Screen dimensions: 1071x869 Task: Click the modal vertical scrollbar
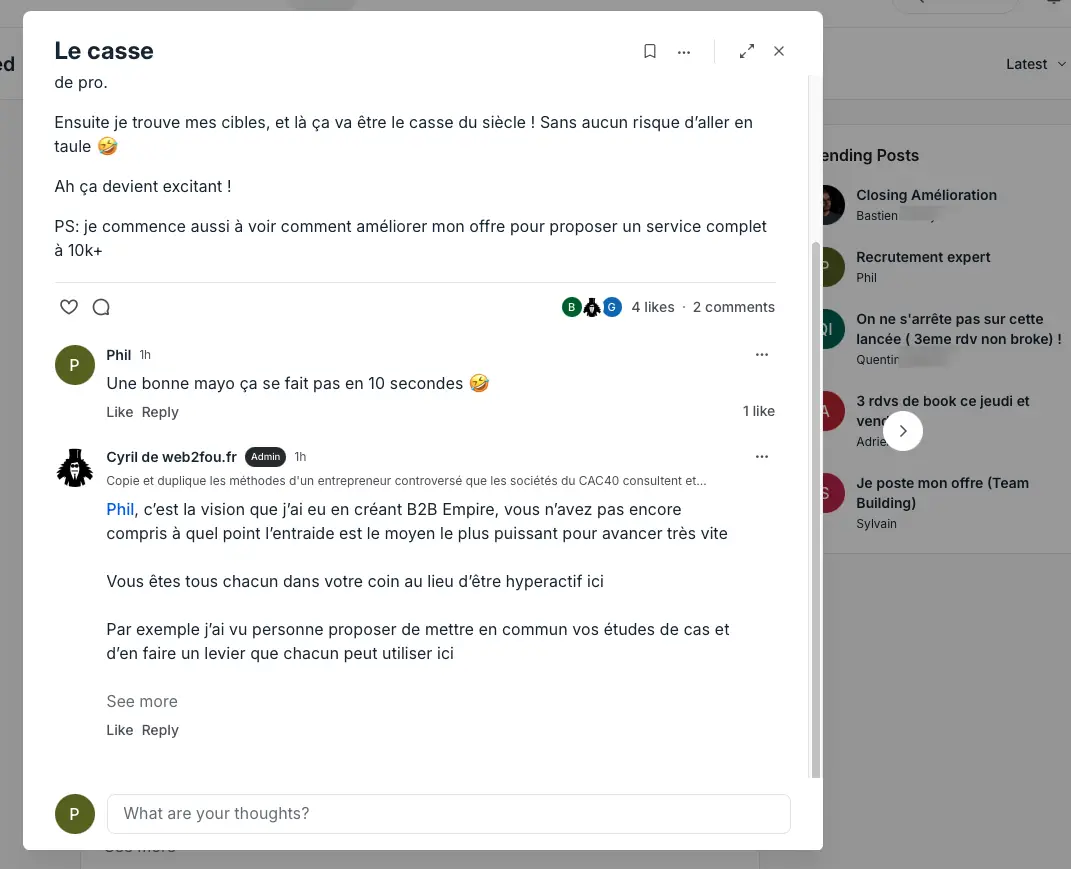click(815, 509)
